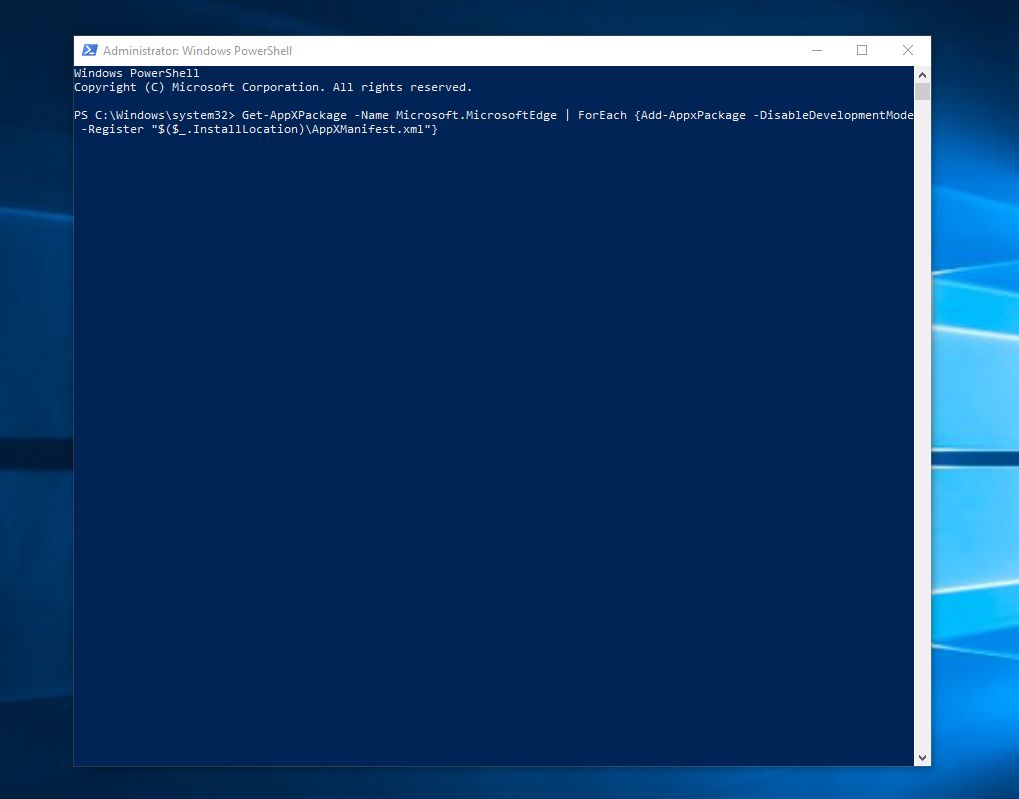Click the 'ForEach' keyword in command

coord(602,115)
